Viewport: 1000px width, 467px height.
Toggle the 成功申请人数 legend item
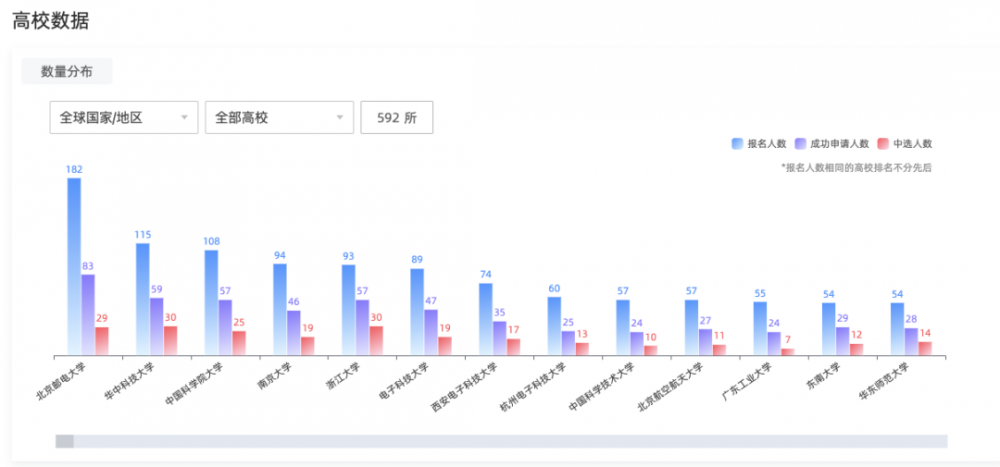832,144
